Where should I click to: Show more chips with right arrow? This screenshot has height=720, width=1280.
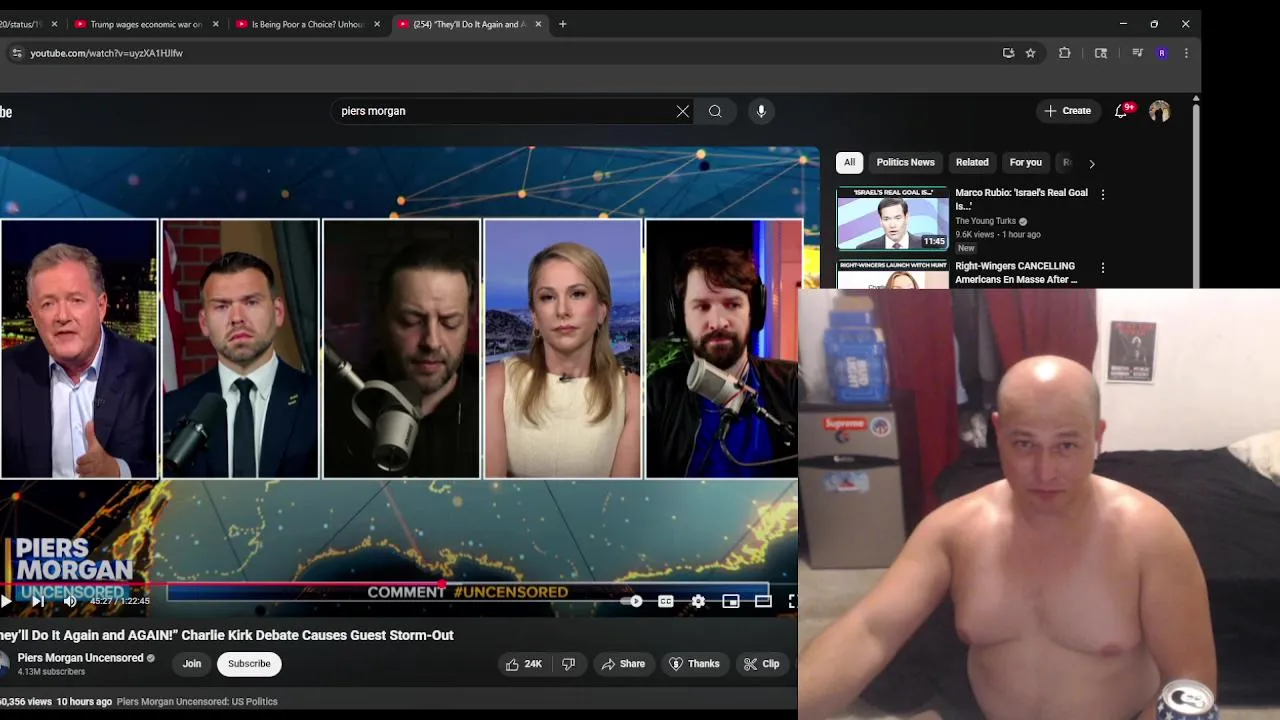click(x=1091, y=163)
